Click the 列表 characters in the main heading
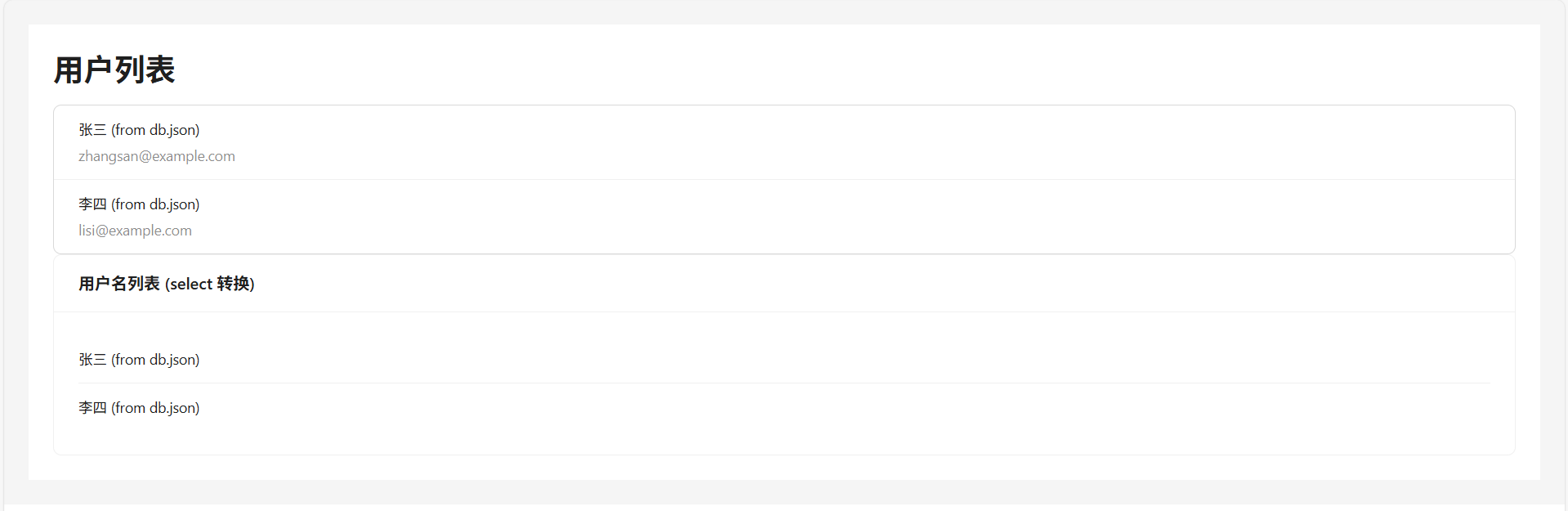The image size is (1568, 511). tap(145, 70)
